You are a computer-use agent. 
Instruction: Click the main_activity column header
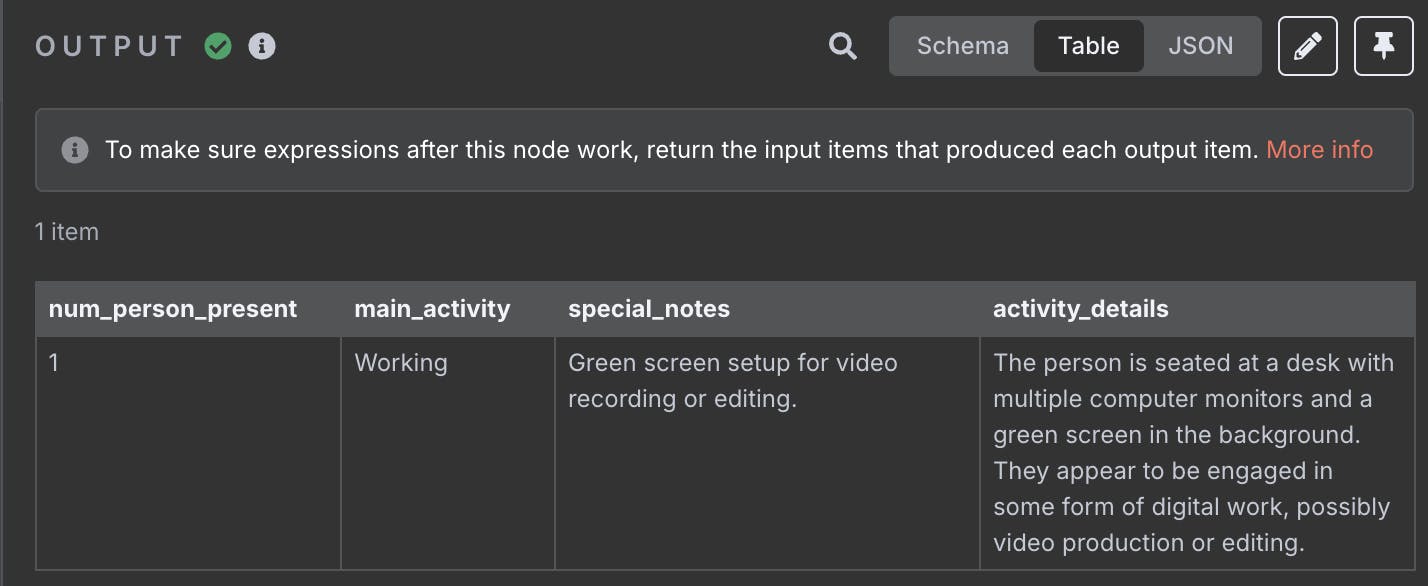click(448, 309)
